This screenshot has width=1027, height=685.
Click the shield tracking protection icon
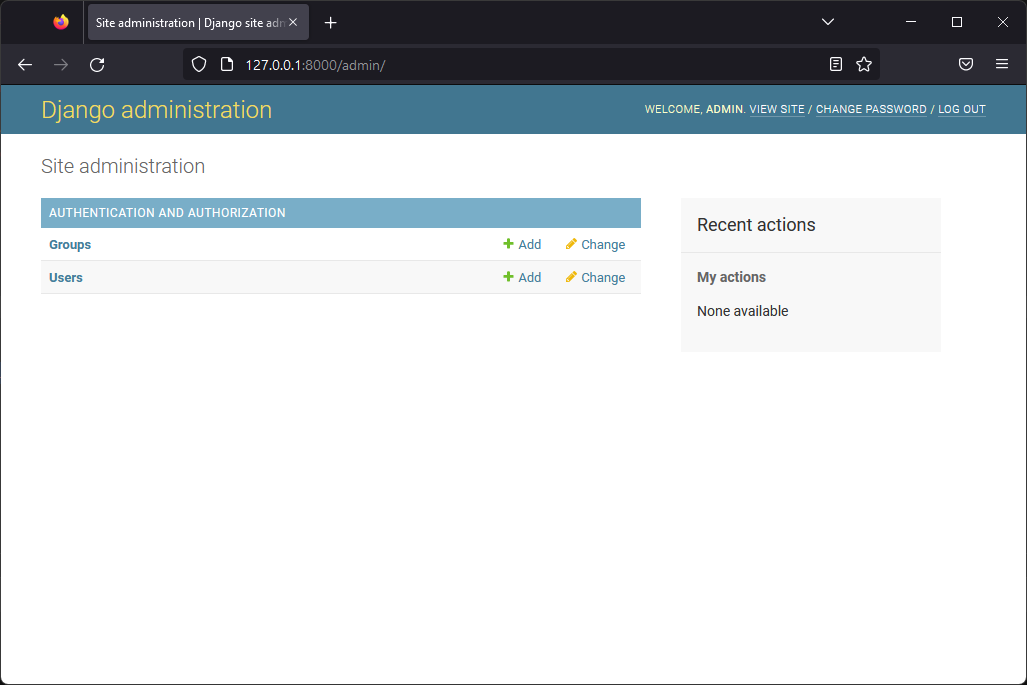199,64
